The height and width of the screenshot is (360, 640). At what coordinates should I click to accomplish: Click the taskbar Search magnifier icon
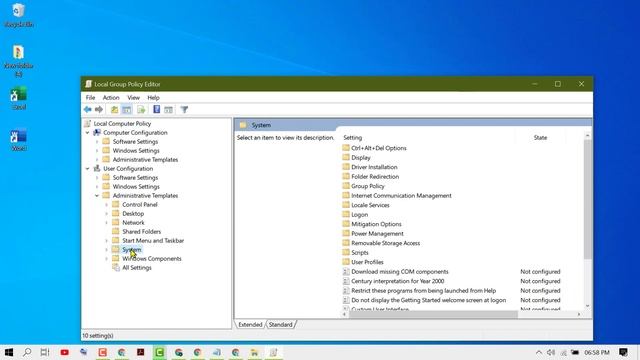point(27,352)
